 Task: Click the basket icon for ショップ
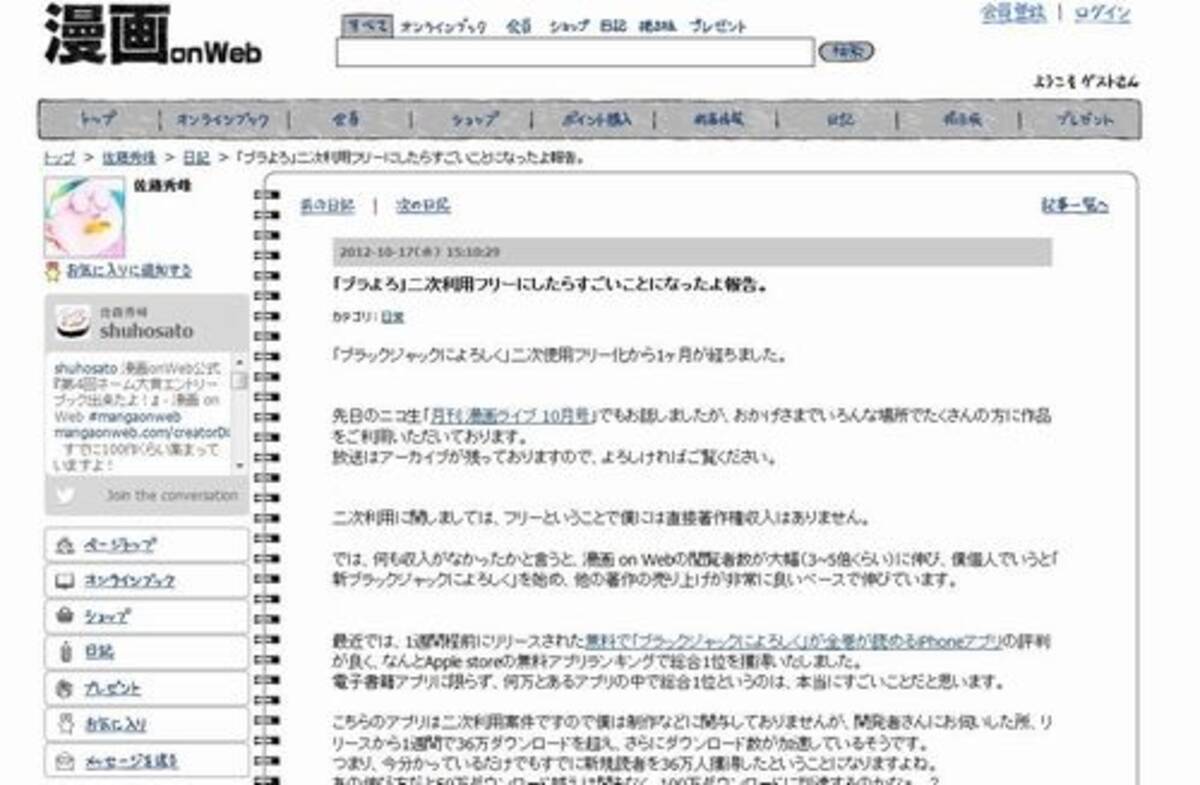(65, 616)
